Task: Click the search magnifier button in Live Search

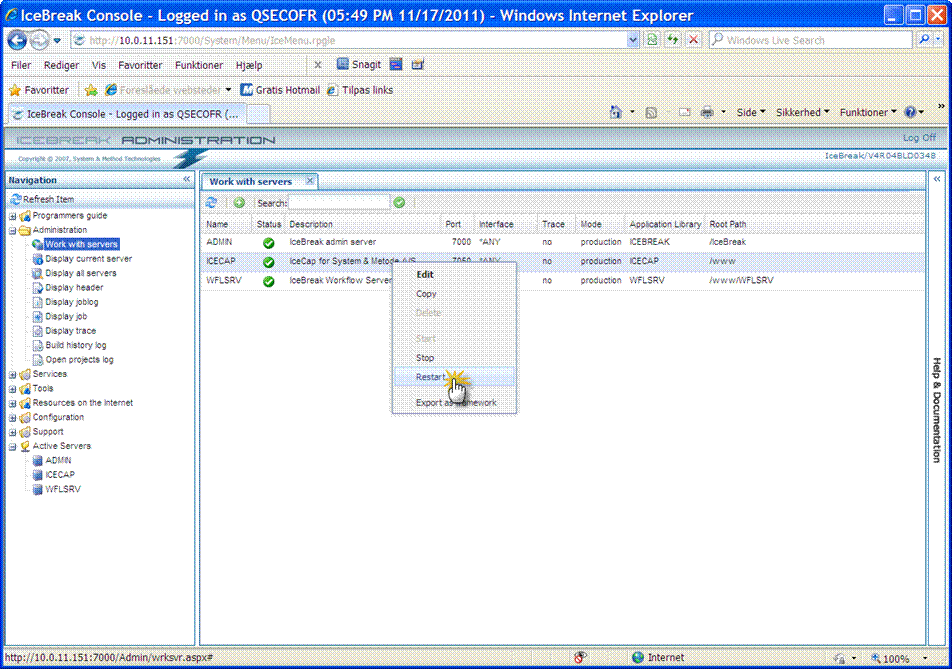Action: 924,40
